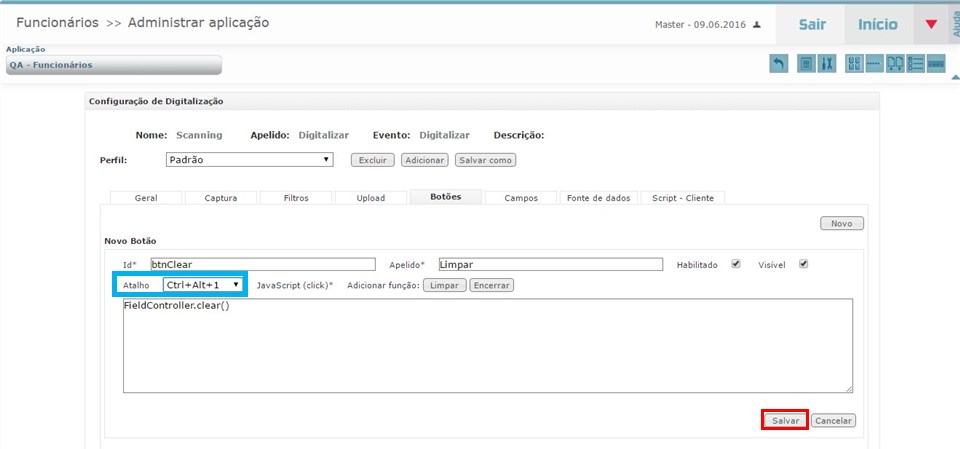This screenshot has height=449, width=960.
Task: Switch to the Upload tab
Action: coord(371,198)
